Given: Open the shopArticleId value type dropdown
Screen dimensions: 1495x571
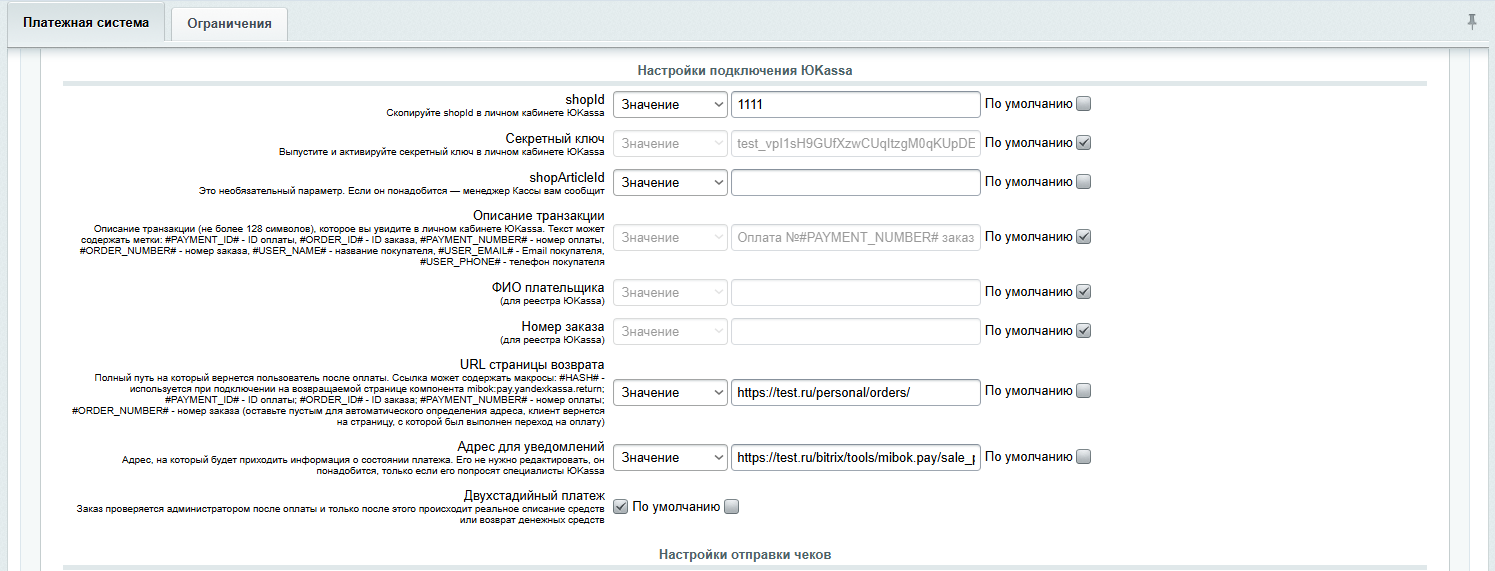Looking at the screenshot, I should [670, 183].
